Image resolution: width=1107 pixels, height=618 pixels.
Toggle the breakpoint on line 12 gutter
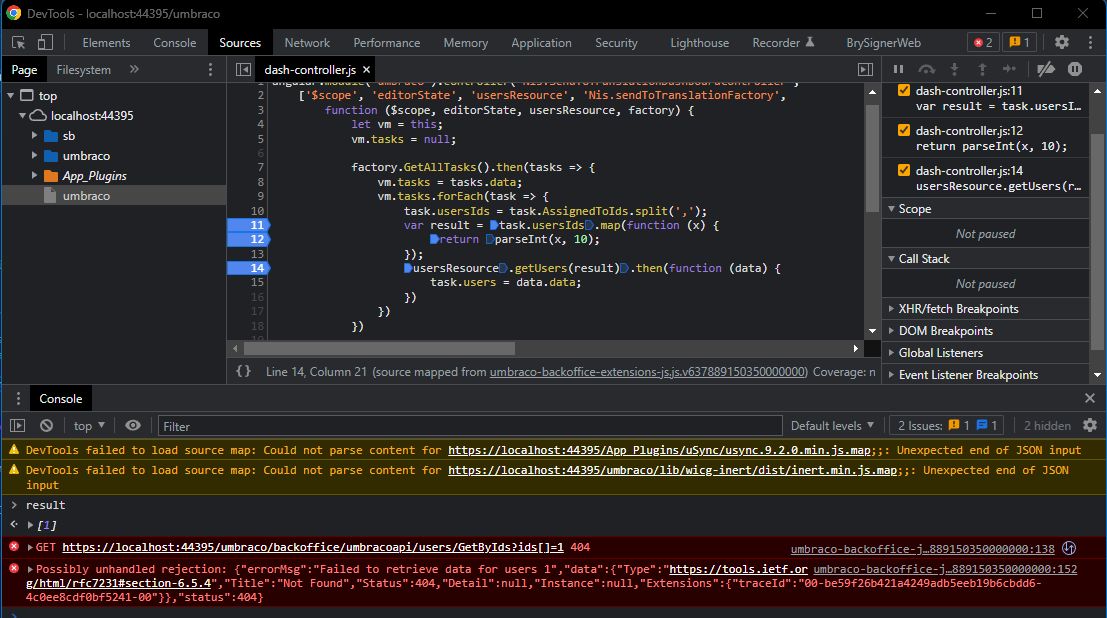249,239
